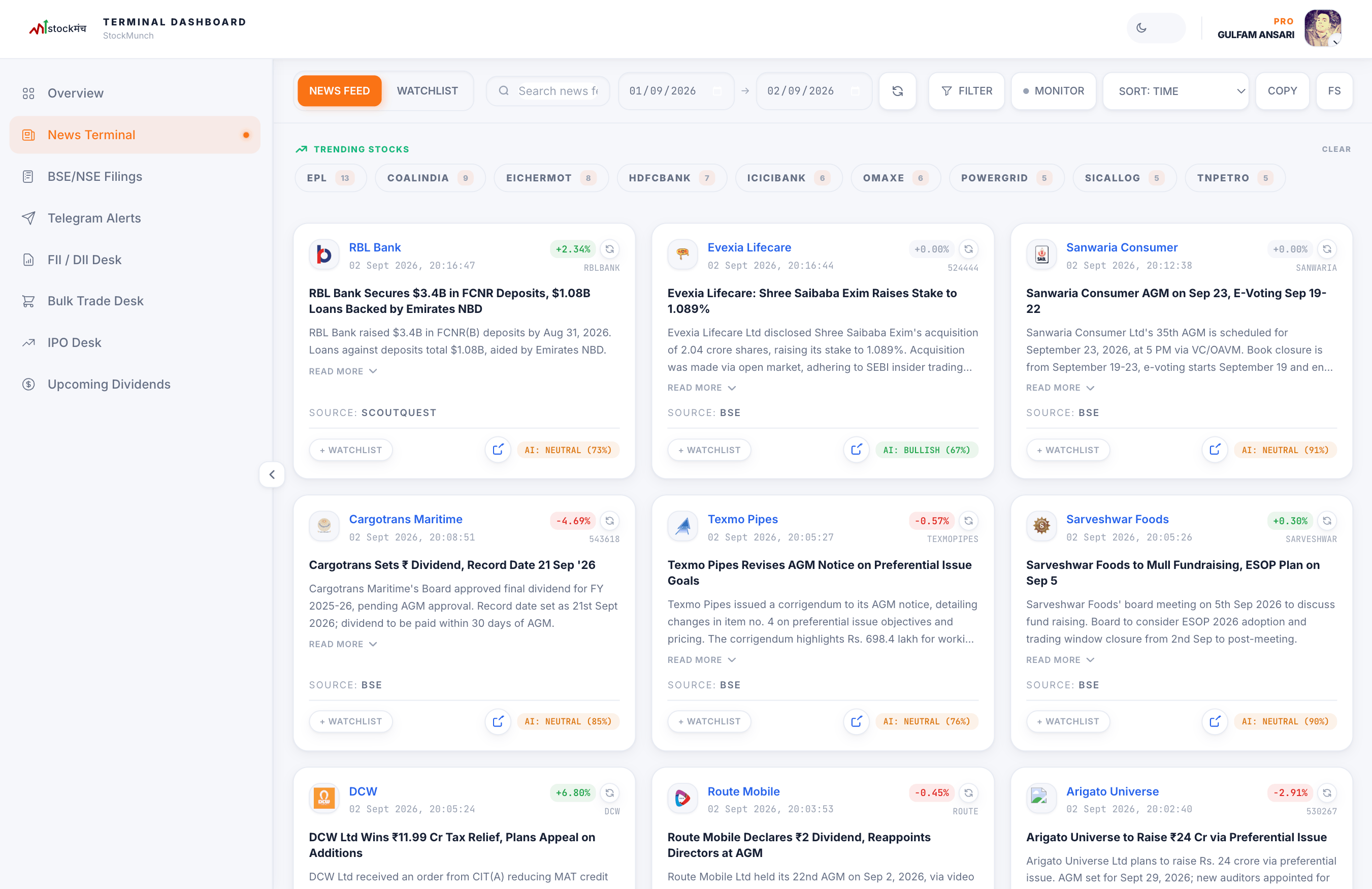Filter by ICICIBANK trending chip
Image resolution: width=1372 pixels, height=889 pixels.
pos(789,178)
